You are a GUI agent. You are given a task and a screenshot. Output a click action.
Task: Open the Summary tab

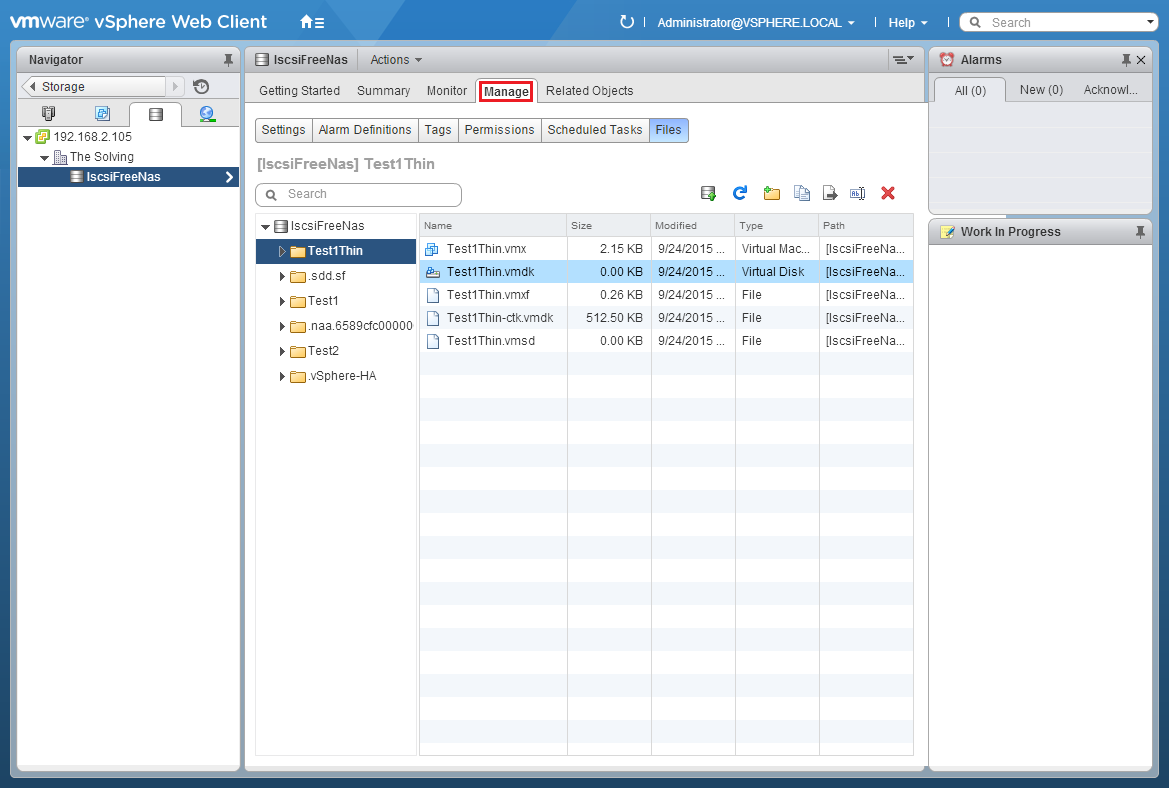(383, 91)
